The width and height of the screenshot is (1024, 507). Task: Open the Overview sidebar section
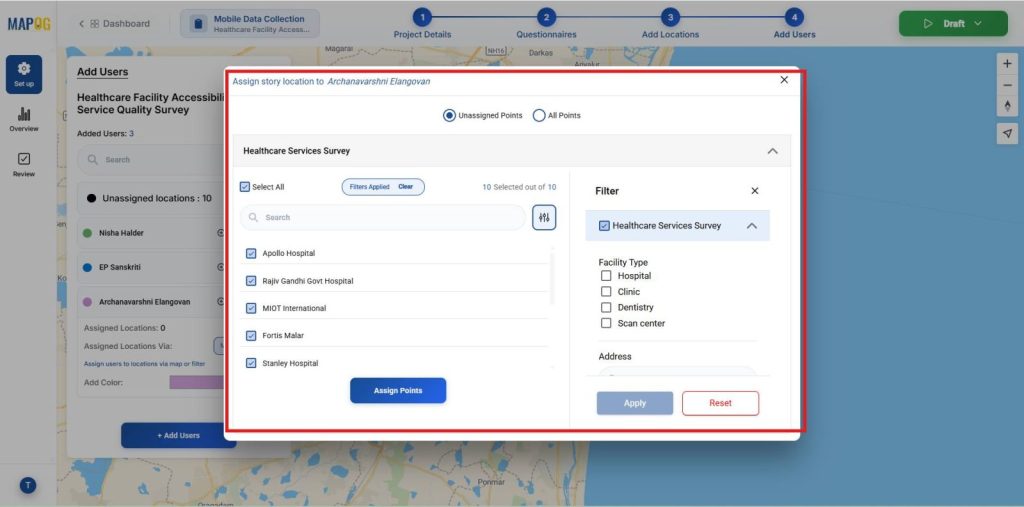[24, 120]
